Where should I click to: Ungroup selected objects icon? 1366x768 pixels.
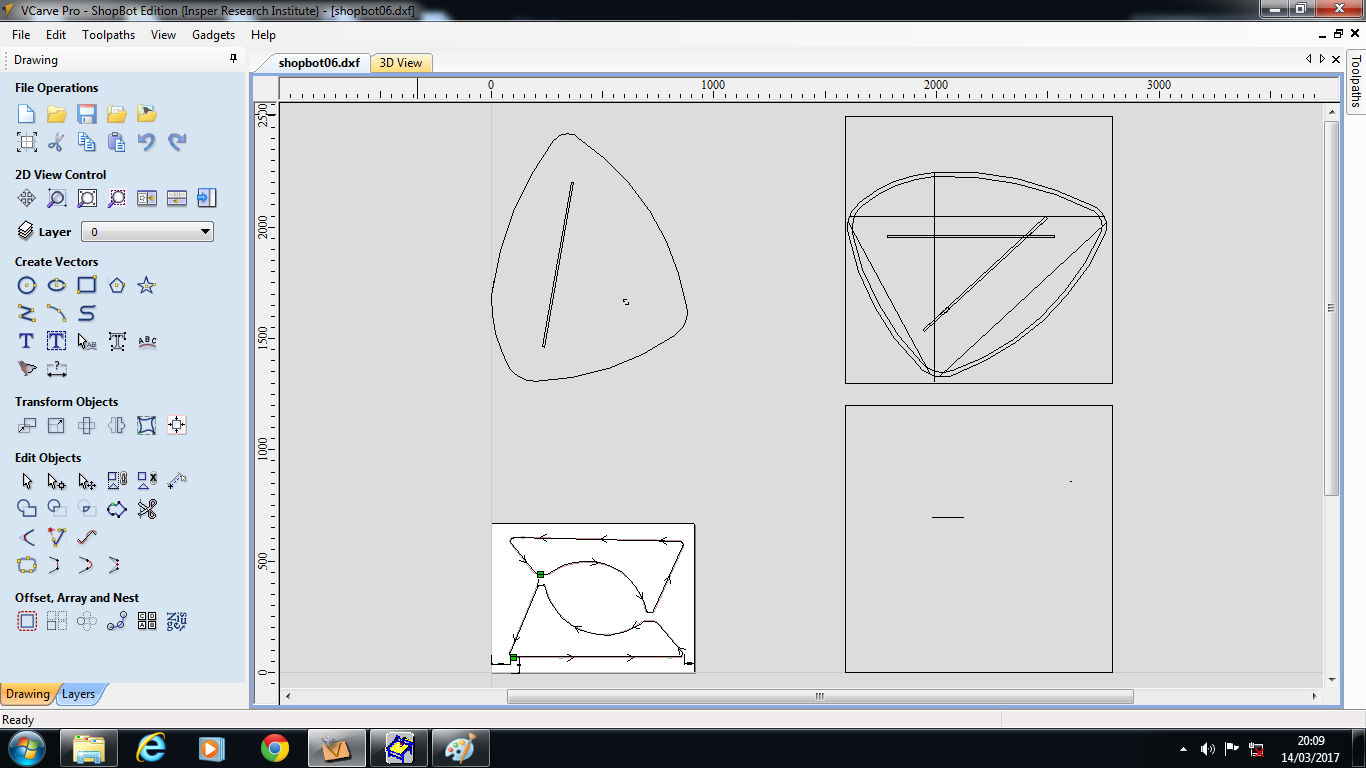coord(147,481)
